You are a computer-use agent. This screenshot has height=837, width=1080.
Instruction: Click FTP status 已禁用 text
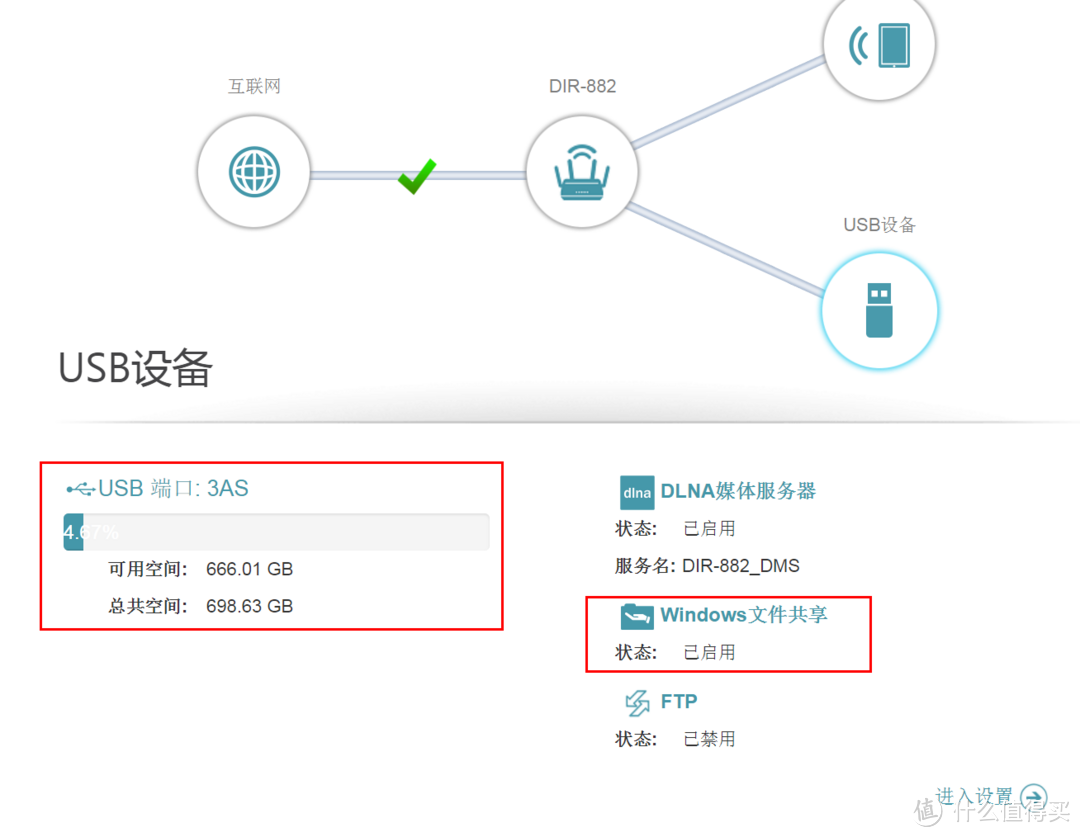pyautogui.click(x=709, y=739)
